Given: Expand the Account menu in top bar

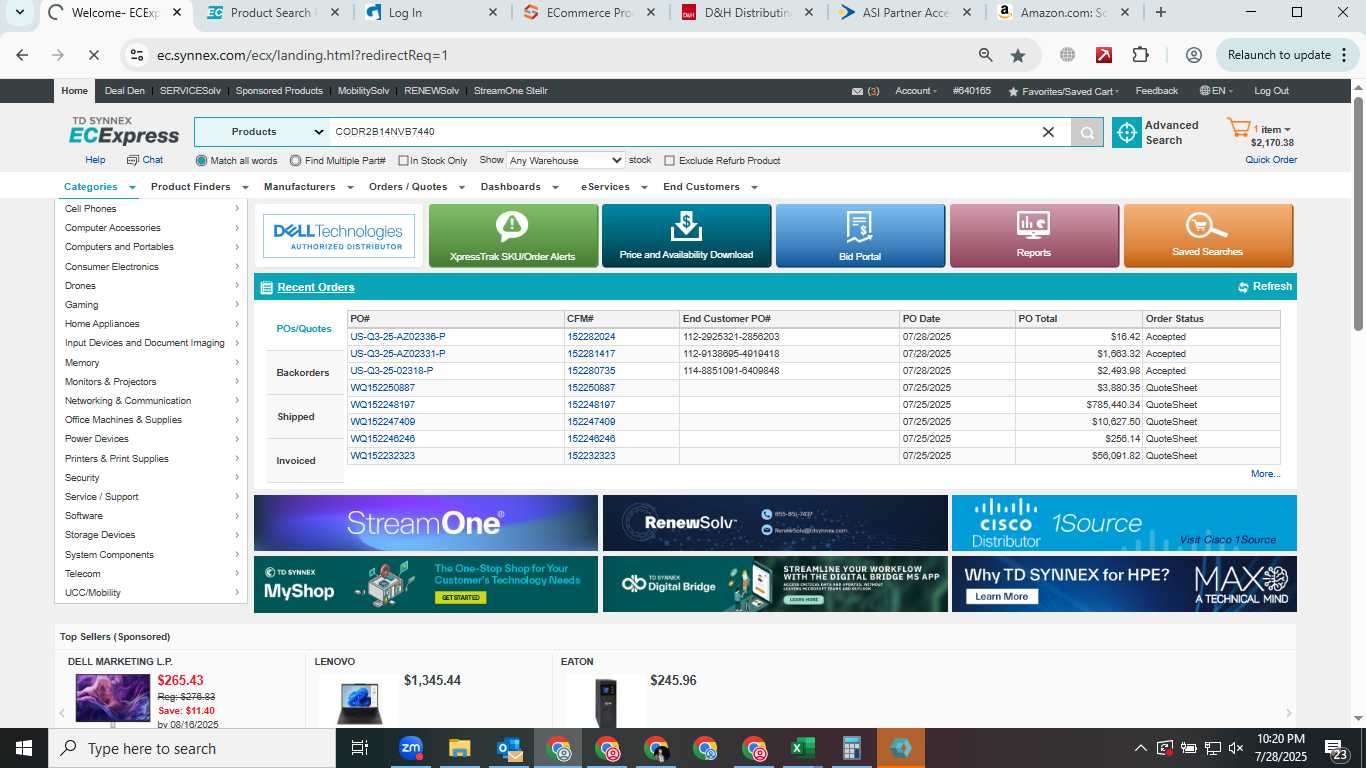Looking at the screenshot, I should 916,91.
